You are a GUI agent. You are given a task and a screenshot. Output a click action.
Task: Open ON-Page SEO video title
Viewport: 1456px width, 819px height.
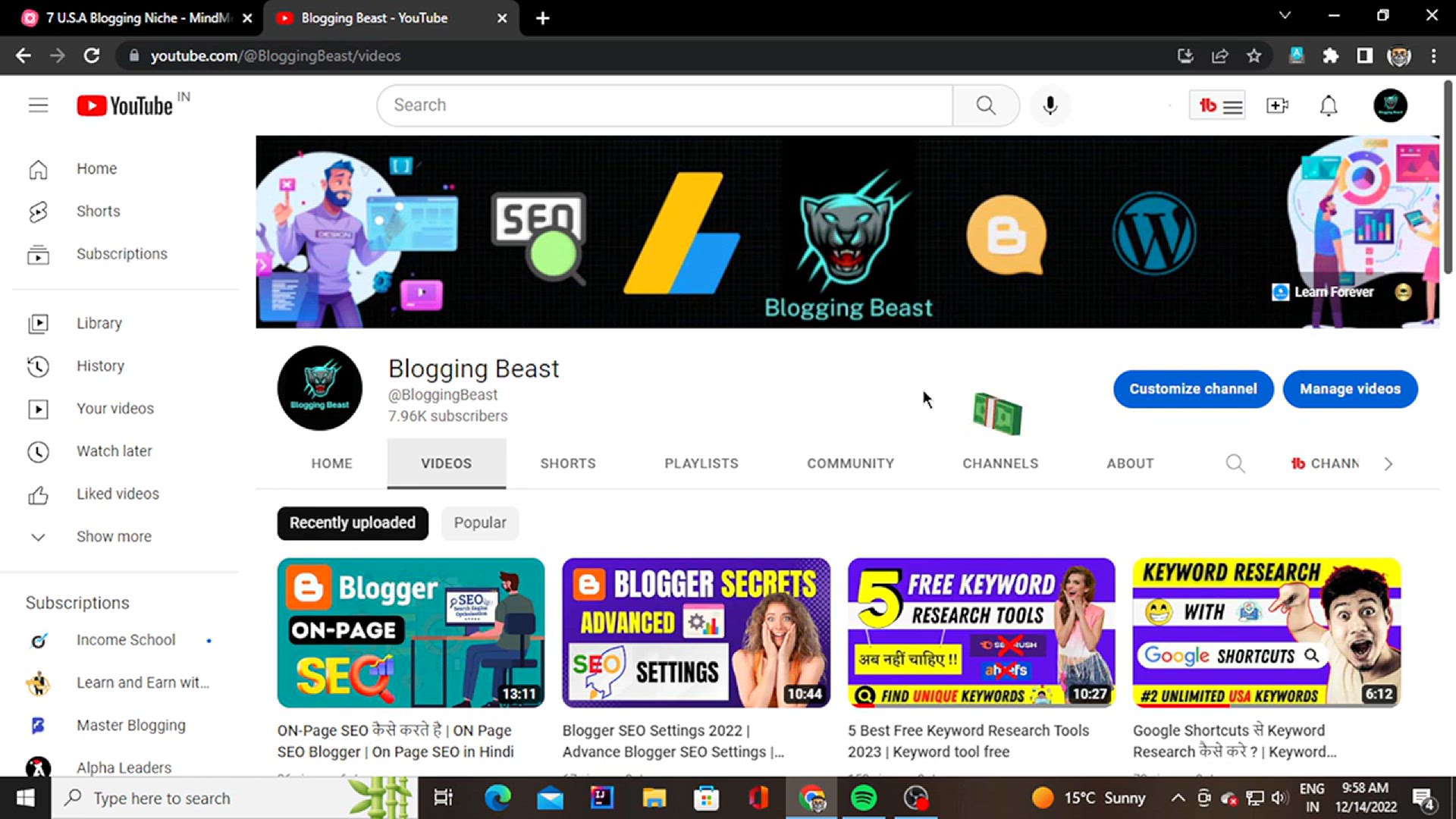(395, 741)
